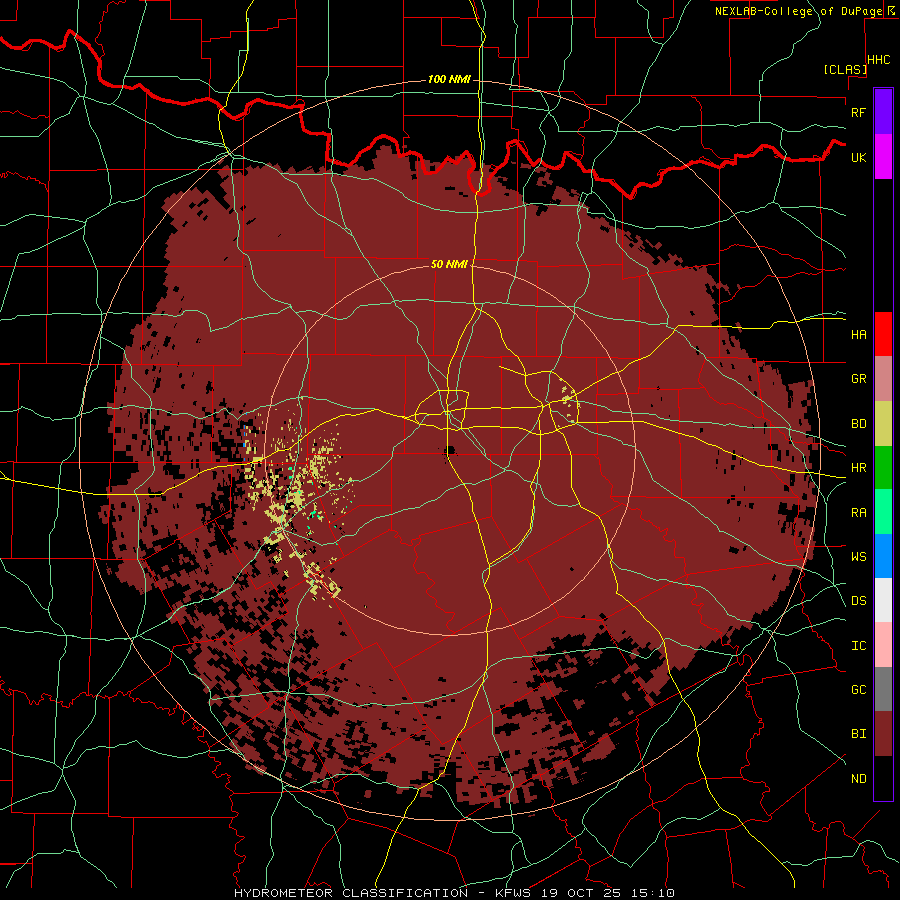Click the purple RF legend swatch
The width and height of the screenshot is (900, 900).
pos(883,112)
